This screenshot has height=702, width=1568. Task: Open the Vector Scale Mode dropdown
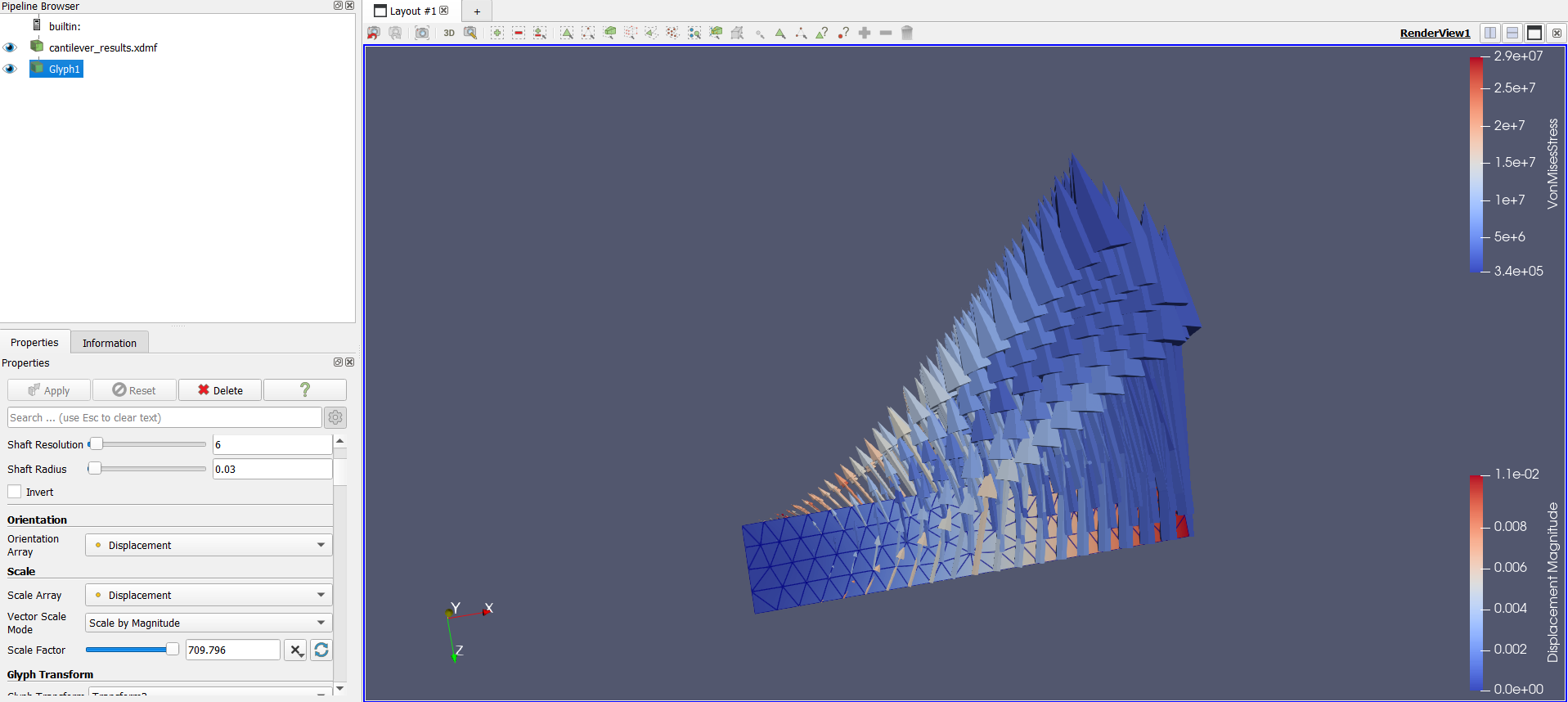tap(209, 623)
